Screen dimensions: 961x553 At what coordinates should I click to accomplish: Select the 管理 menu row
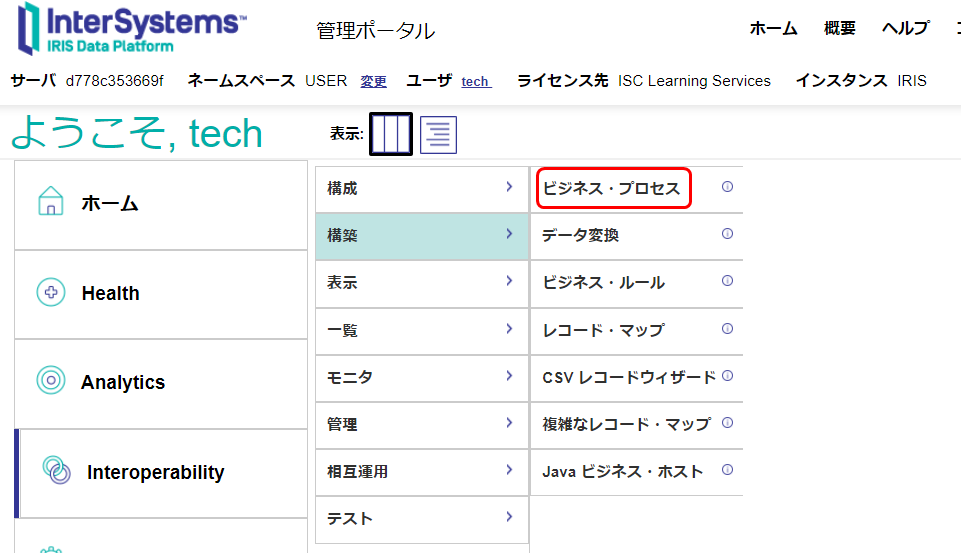[x=421, y=424]
